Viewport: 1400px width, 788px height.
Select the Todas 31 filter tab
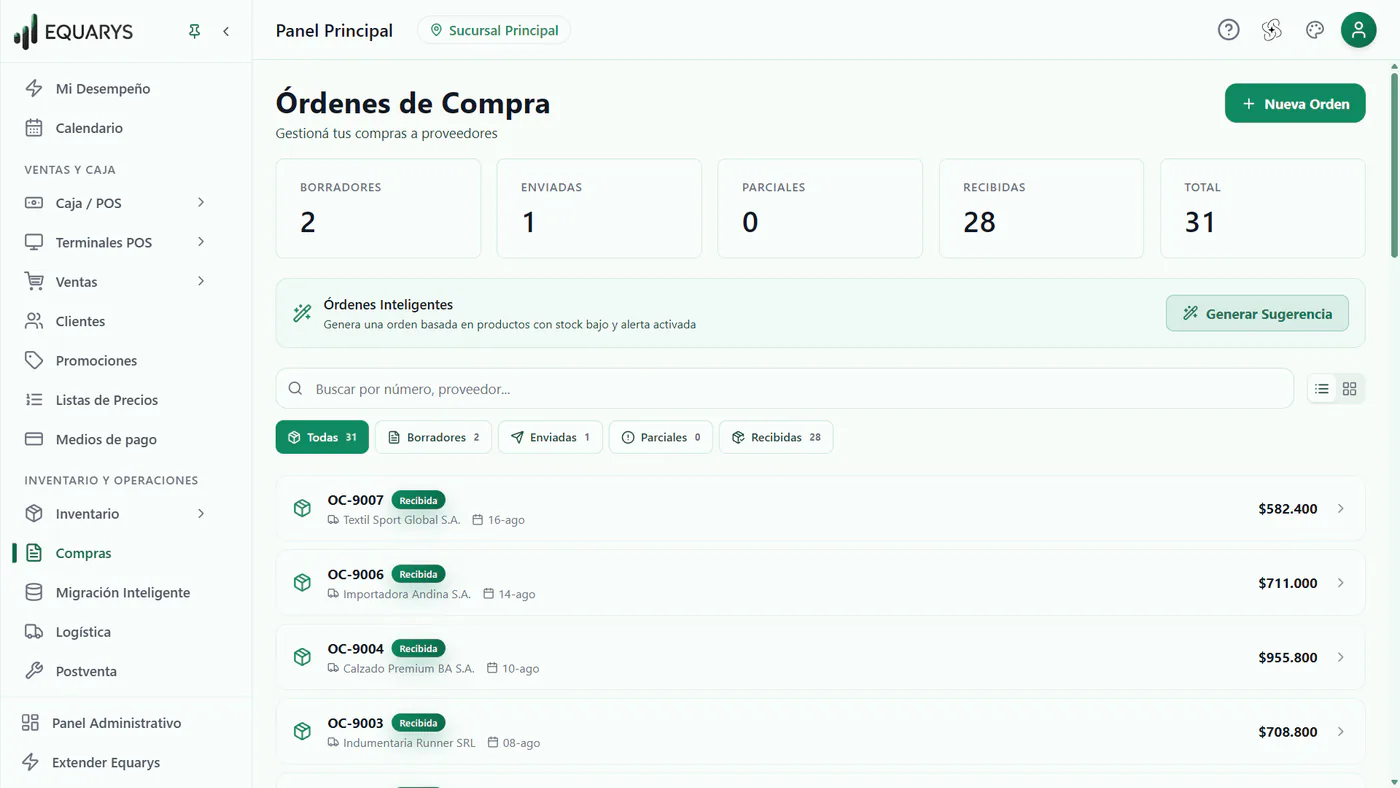(322, 437)
